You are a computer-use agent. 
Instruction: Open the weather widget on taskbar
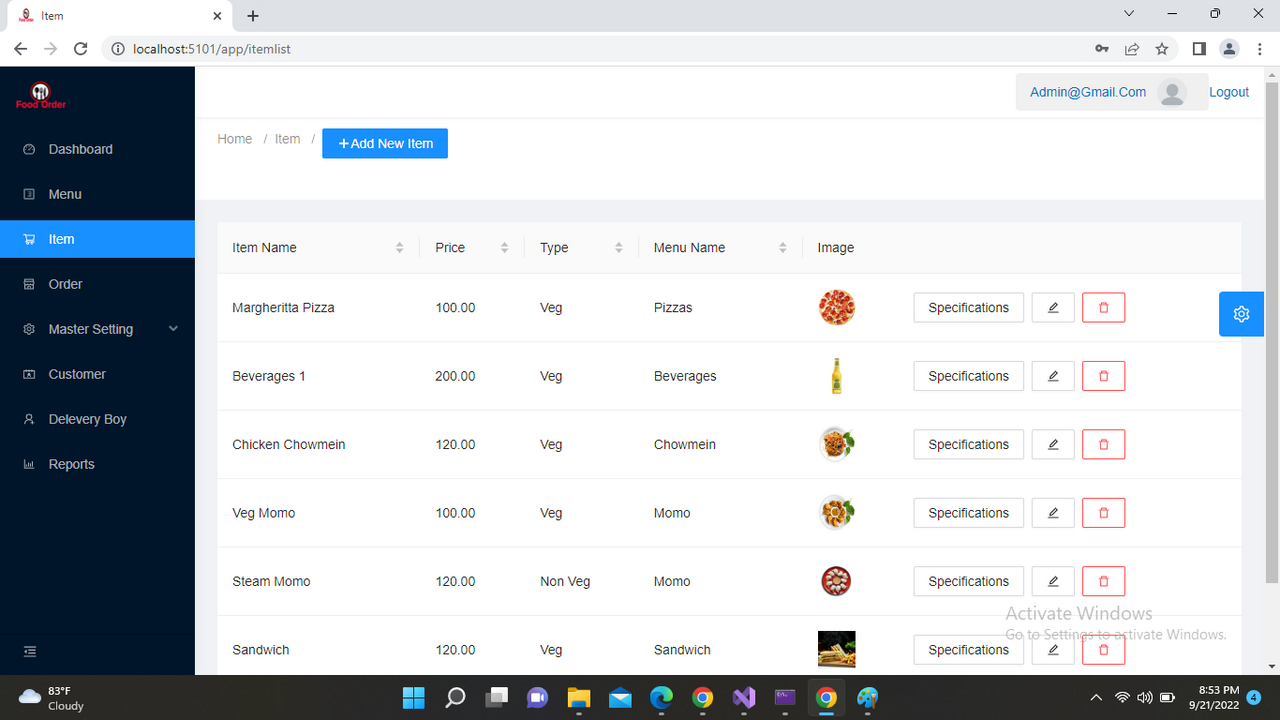pos(52,697)
